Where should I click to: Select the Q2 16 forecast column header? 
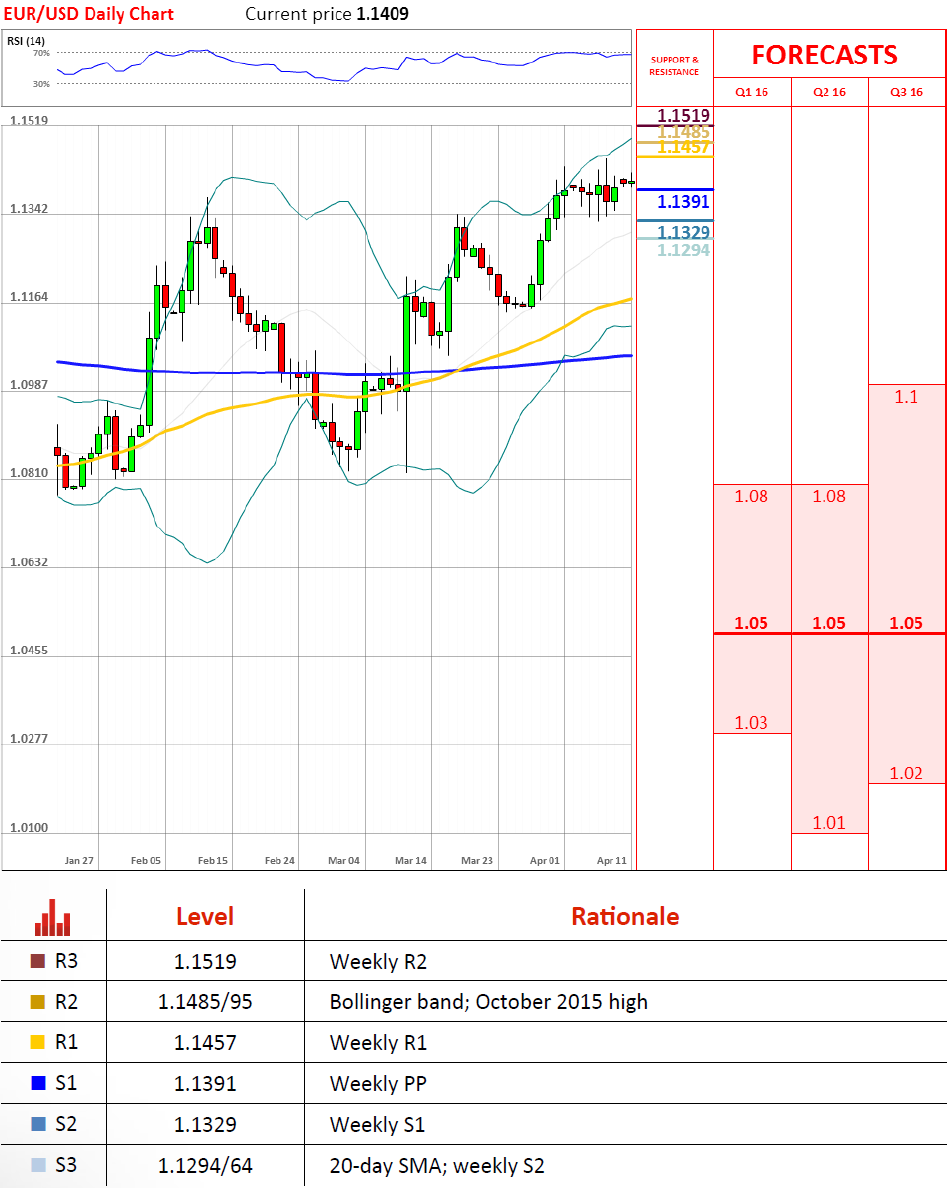(829, 92)
